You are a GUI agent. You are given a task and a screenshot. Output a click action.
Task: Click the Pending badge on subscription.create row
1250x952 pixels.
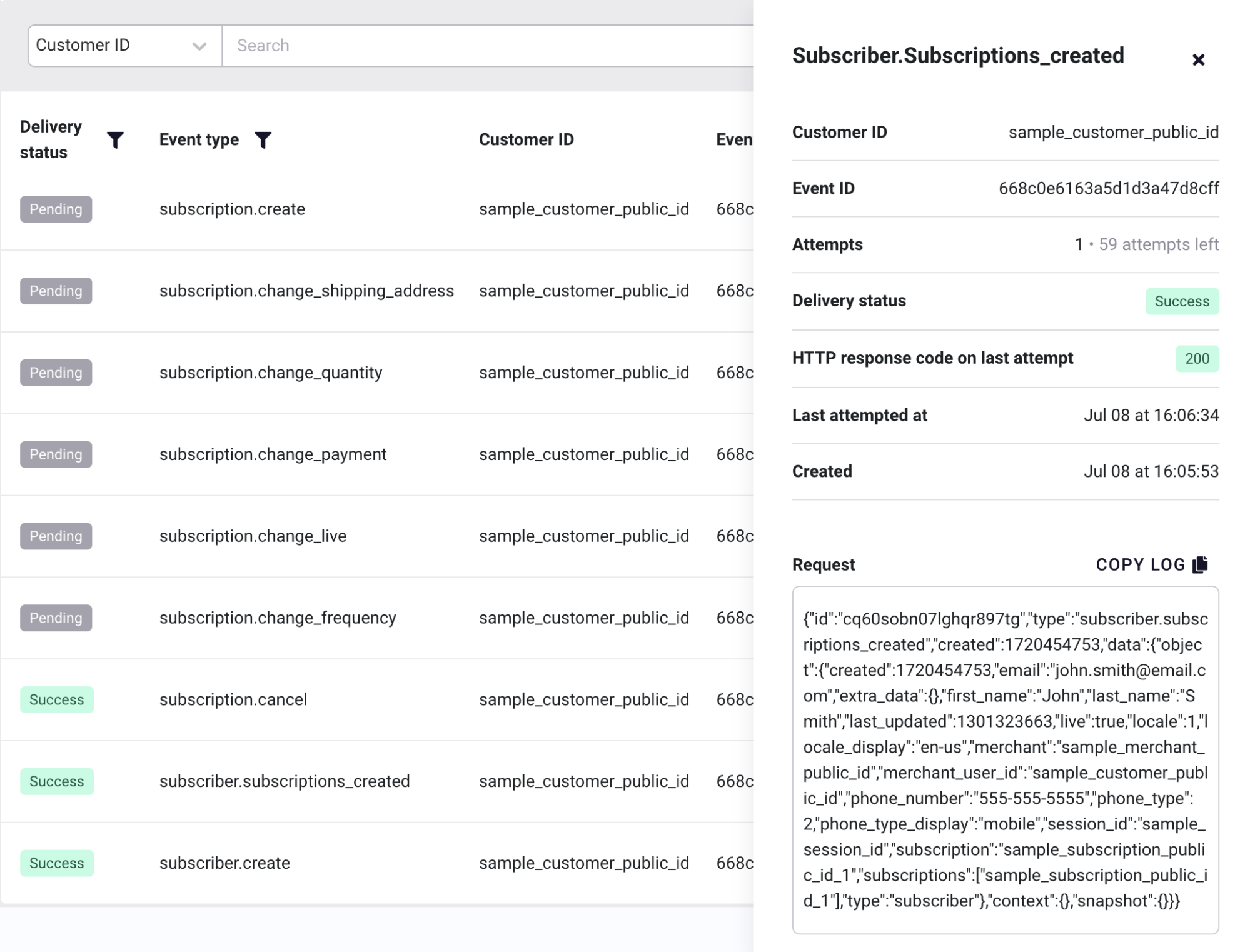click(56, 209)
